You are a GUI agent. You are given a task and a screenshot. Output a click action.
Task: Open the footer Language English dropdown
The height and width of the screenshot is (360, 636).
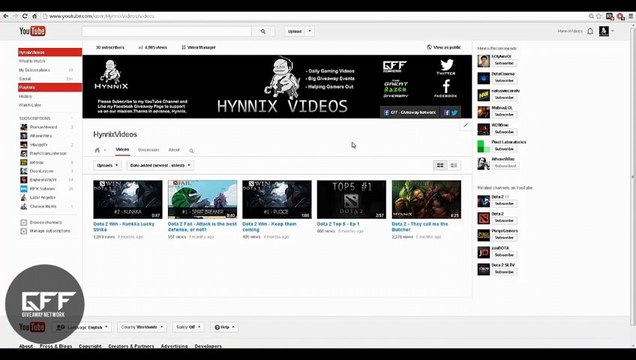[83, 327]
